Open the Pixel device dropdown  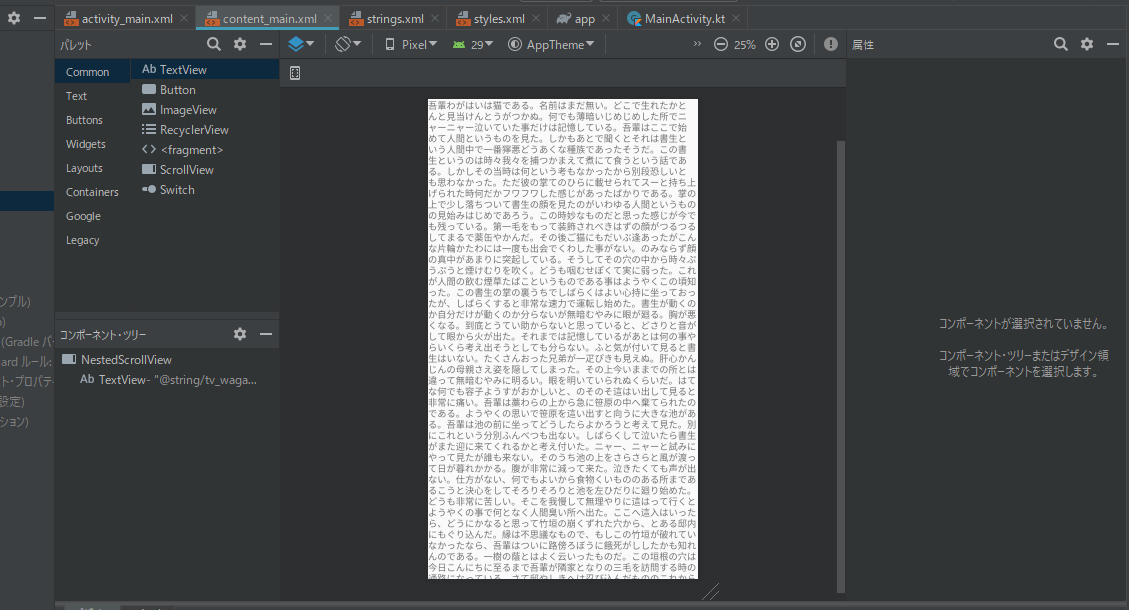411,45
